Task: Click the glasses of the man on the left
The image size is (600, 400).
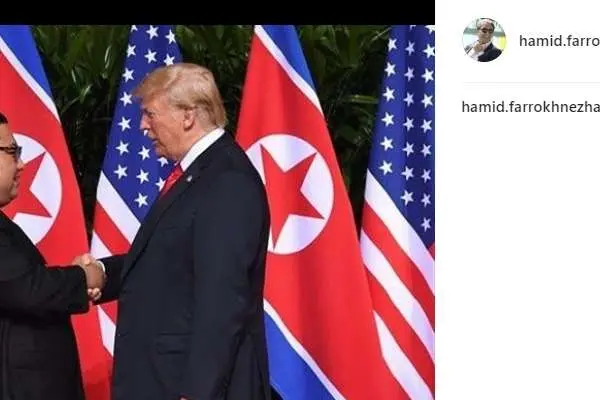Action: (x=11, y=150)
